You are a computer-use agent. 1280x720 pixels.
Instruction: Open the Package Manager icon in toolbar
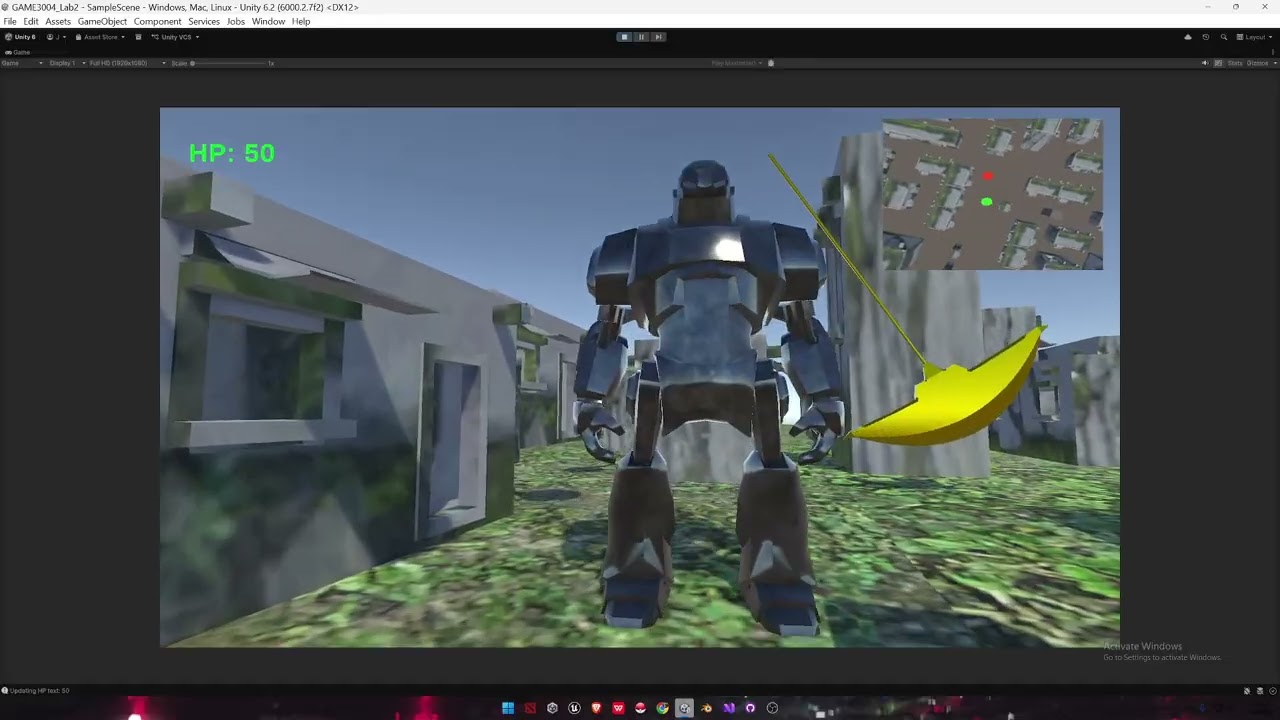pos(138,37)
